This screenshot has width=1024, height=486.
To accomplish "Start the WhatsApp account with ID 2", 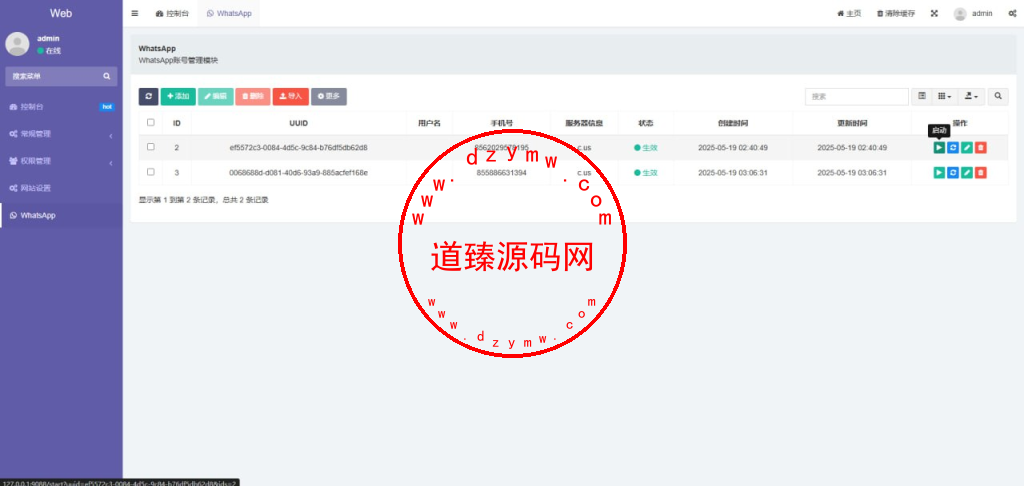I will 938,148.
